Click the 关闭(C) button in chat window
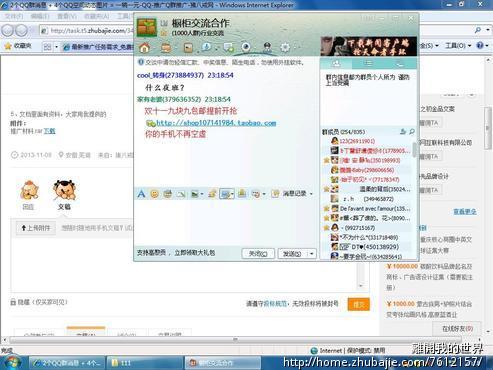 (x=258, y=254)
